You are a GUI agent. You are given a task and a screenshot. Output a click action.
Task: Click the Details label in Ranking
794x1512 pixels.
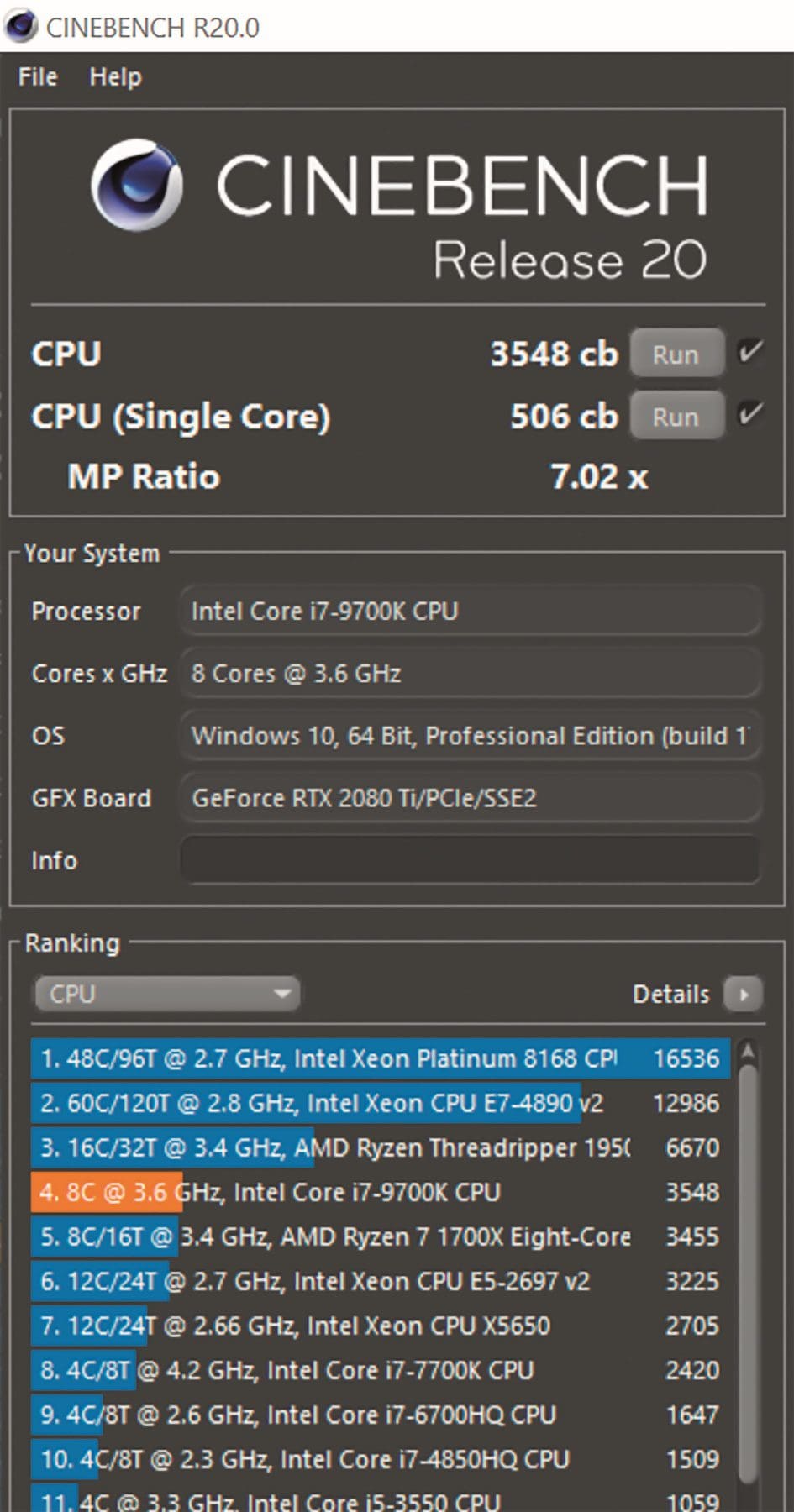[x=670, y=994]
